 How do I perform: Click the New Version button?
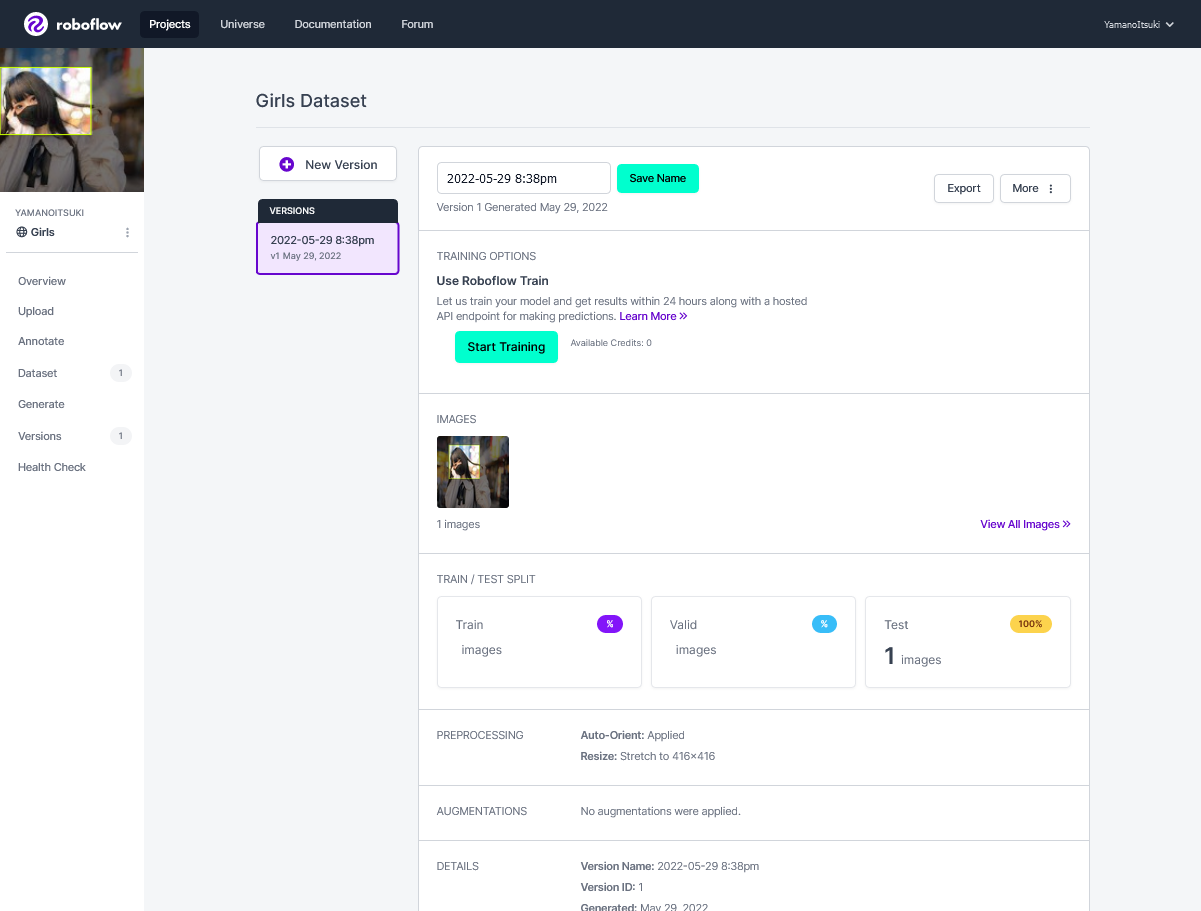pos(328,164)
